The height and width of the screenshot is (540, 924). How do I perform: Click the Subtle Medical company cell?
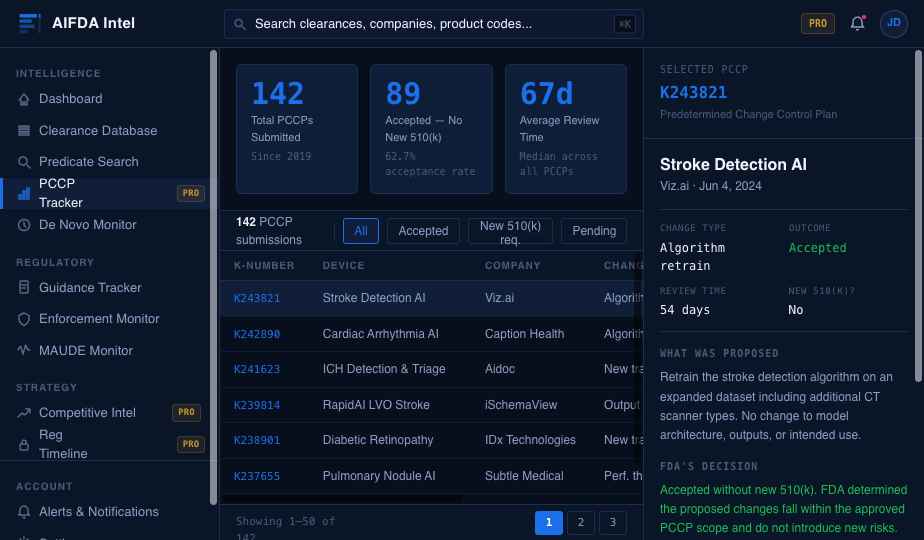[x=524, y=476]
